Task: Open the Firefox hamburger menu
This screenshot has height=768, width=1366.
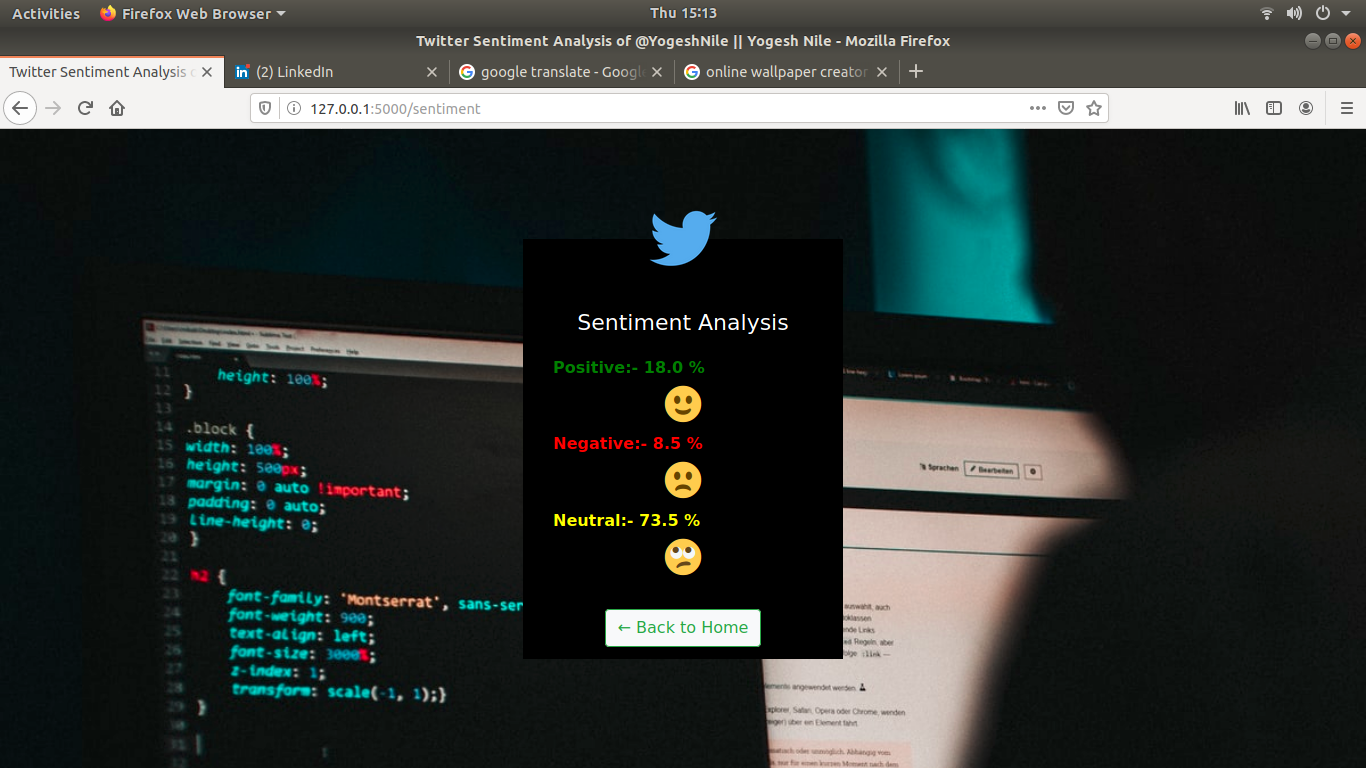Action: tap(1346, 108)
